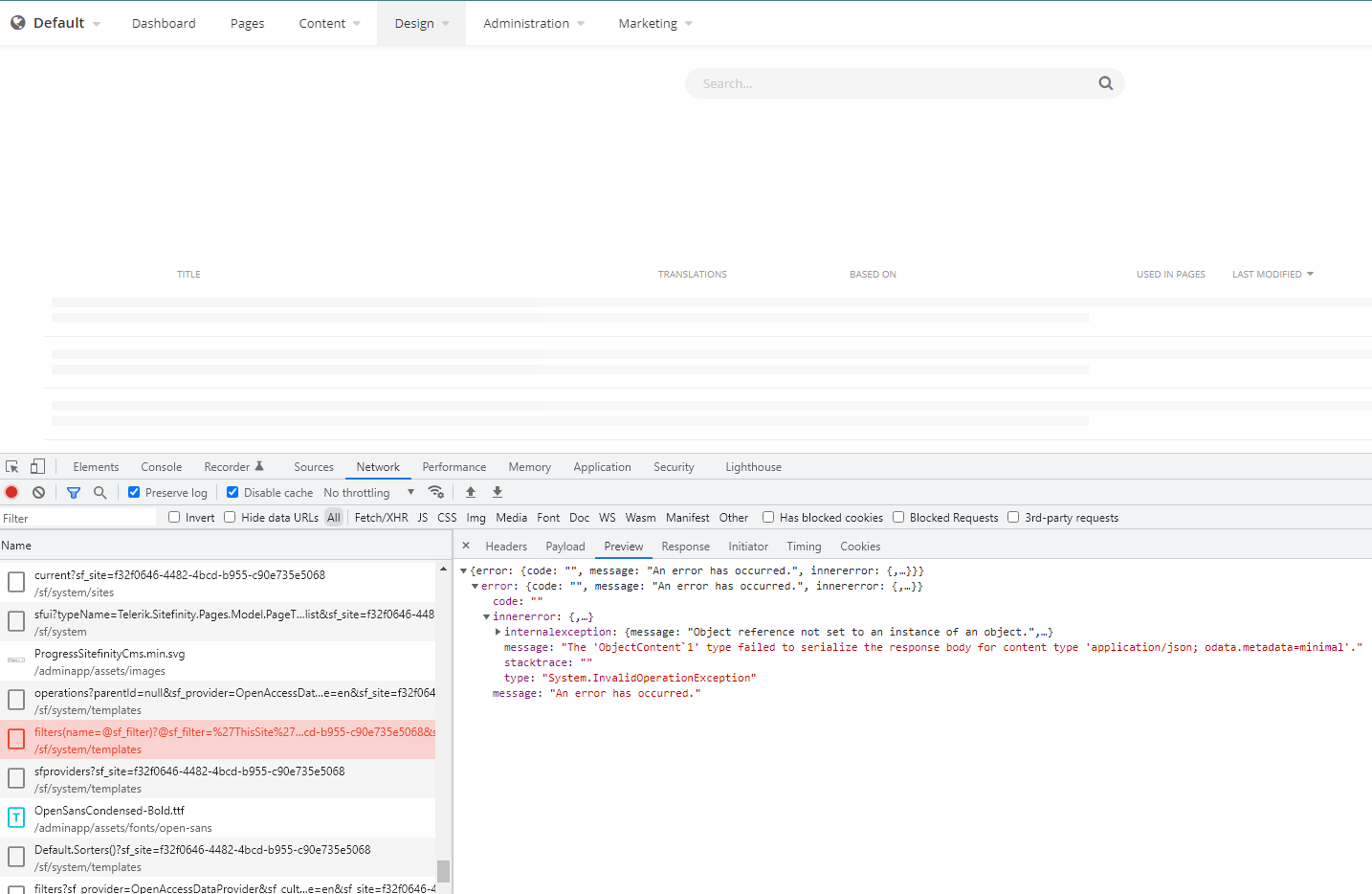1372x894 pixels.
Task: Open the Administration menu dropdown
Action: pos(533,23)
